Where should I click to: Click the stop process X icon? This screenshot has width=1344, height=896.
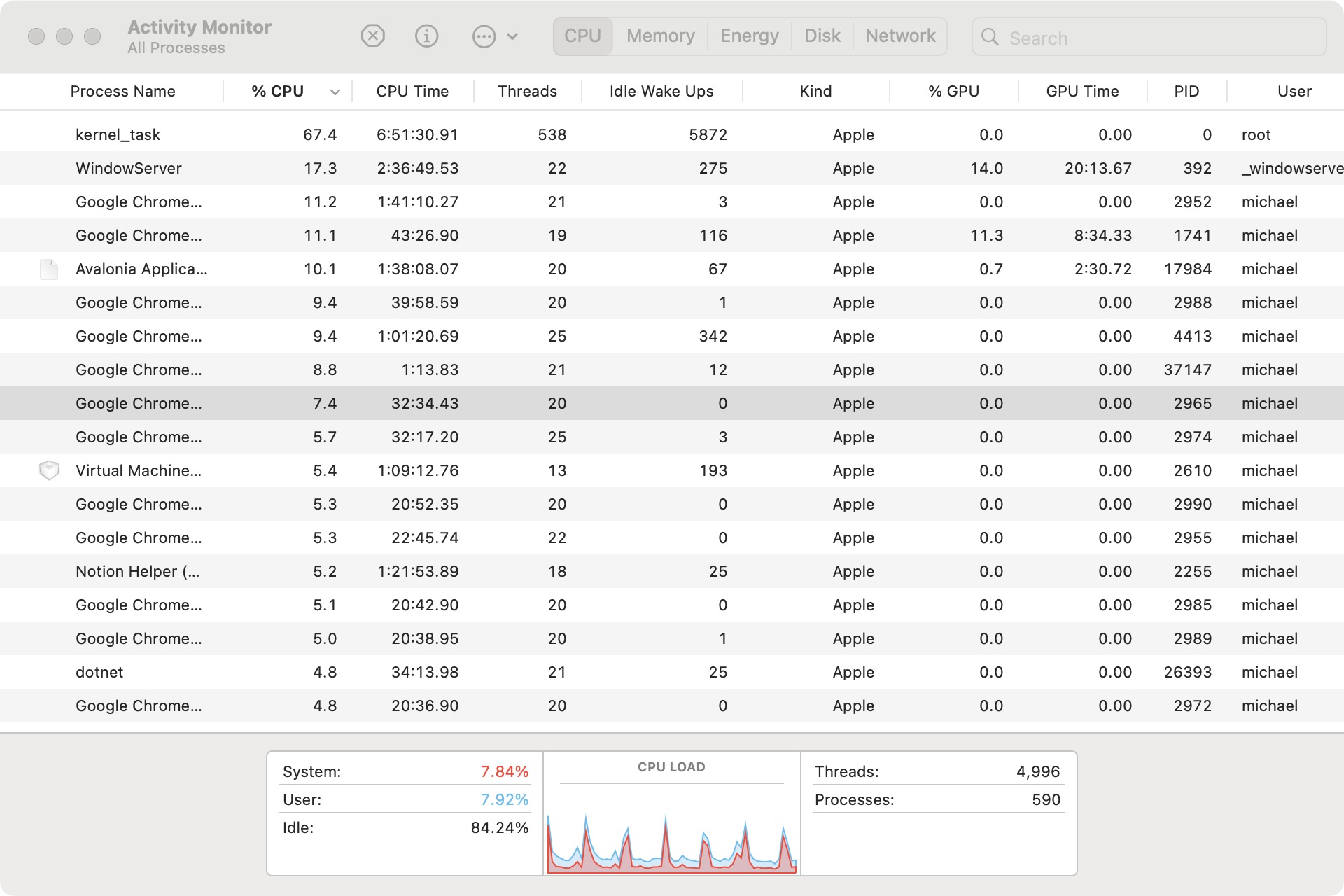[372, 36]
